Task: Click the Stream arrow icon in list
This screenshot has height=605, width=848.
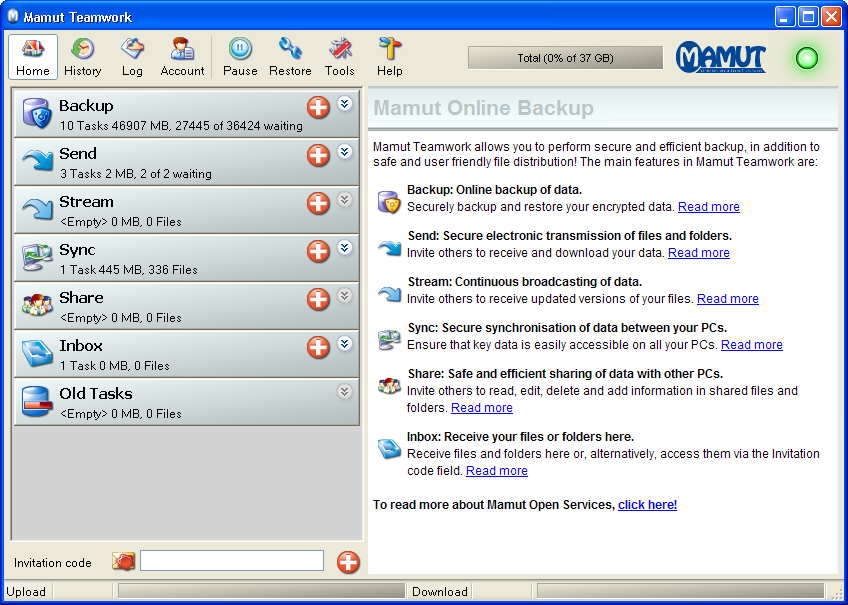Action: (37, 209)
